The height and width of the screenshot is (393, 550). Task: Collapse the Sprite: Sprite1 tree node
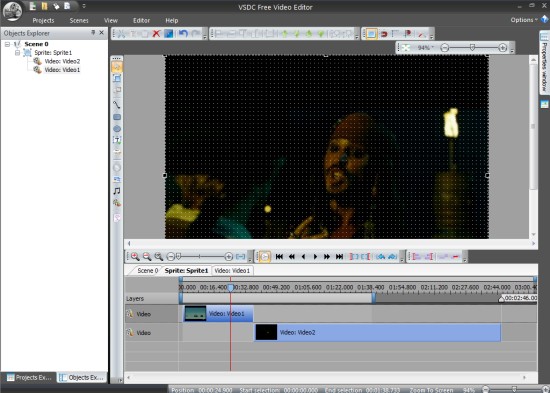pos(17,53)
